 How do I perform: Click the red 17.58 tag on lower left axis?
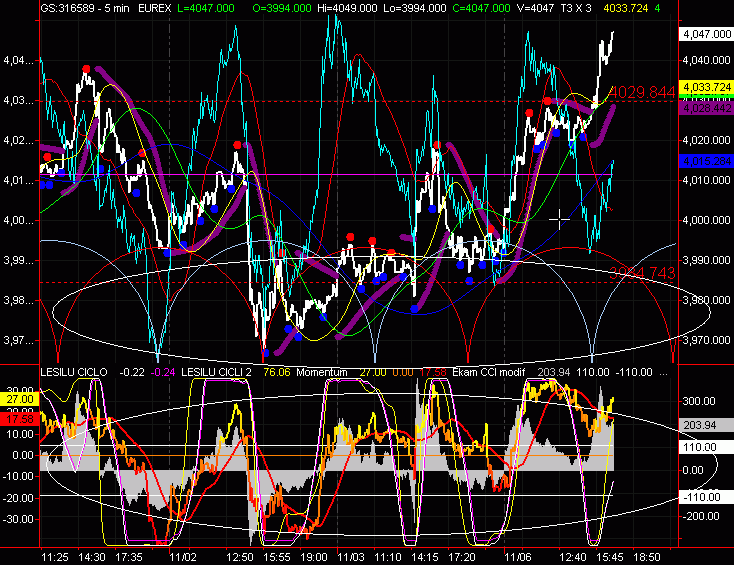click(x=20, y=419)
